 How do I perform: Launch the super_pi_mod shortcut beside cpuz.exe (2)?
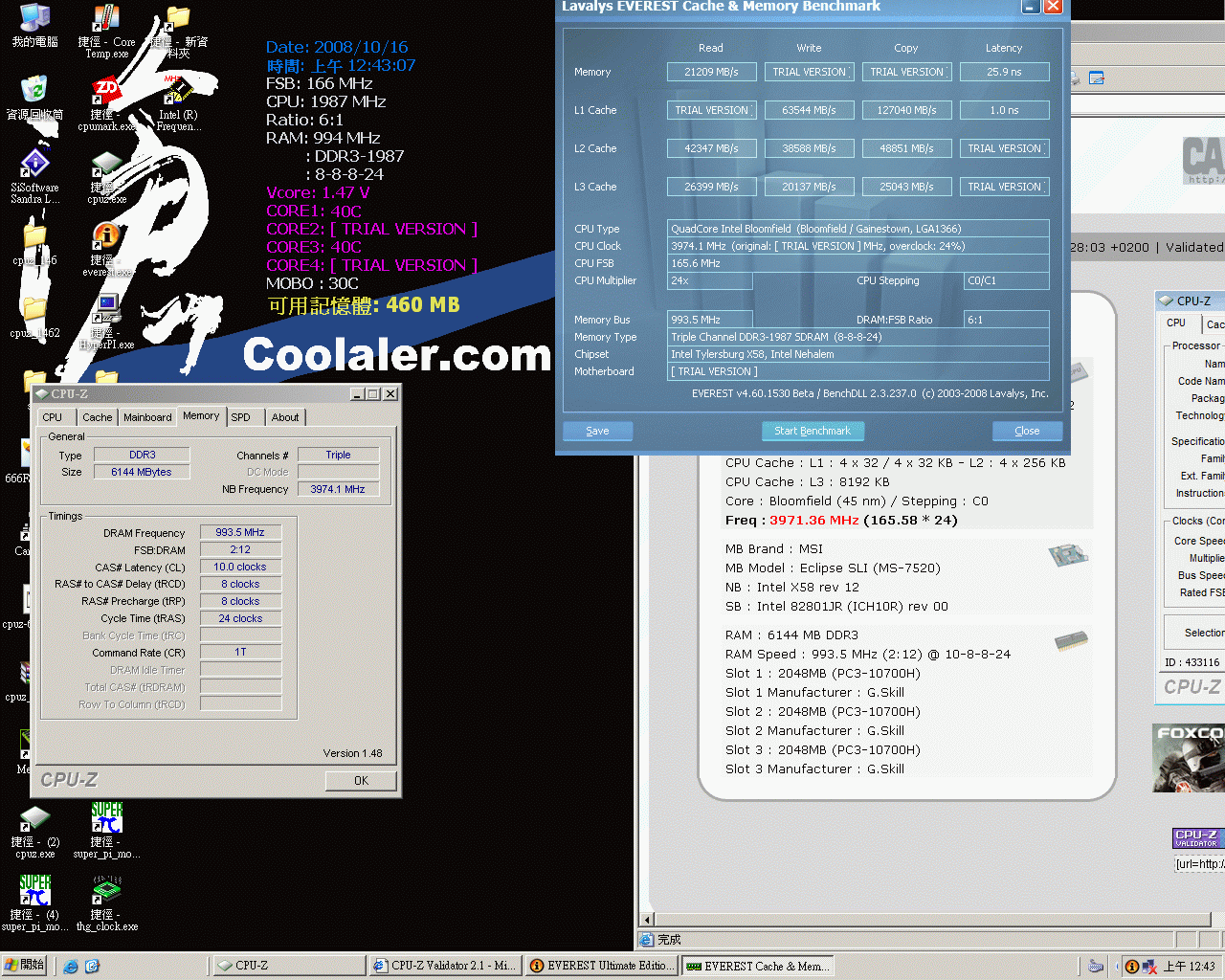coord(106,832)
